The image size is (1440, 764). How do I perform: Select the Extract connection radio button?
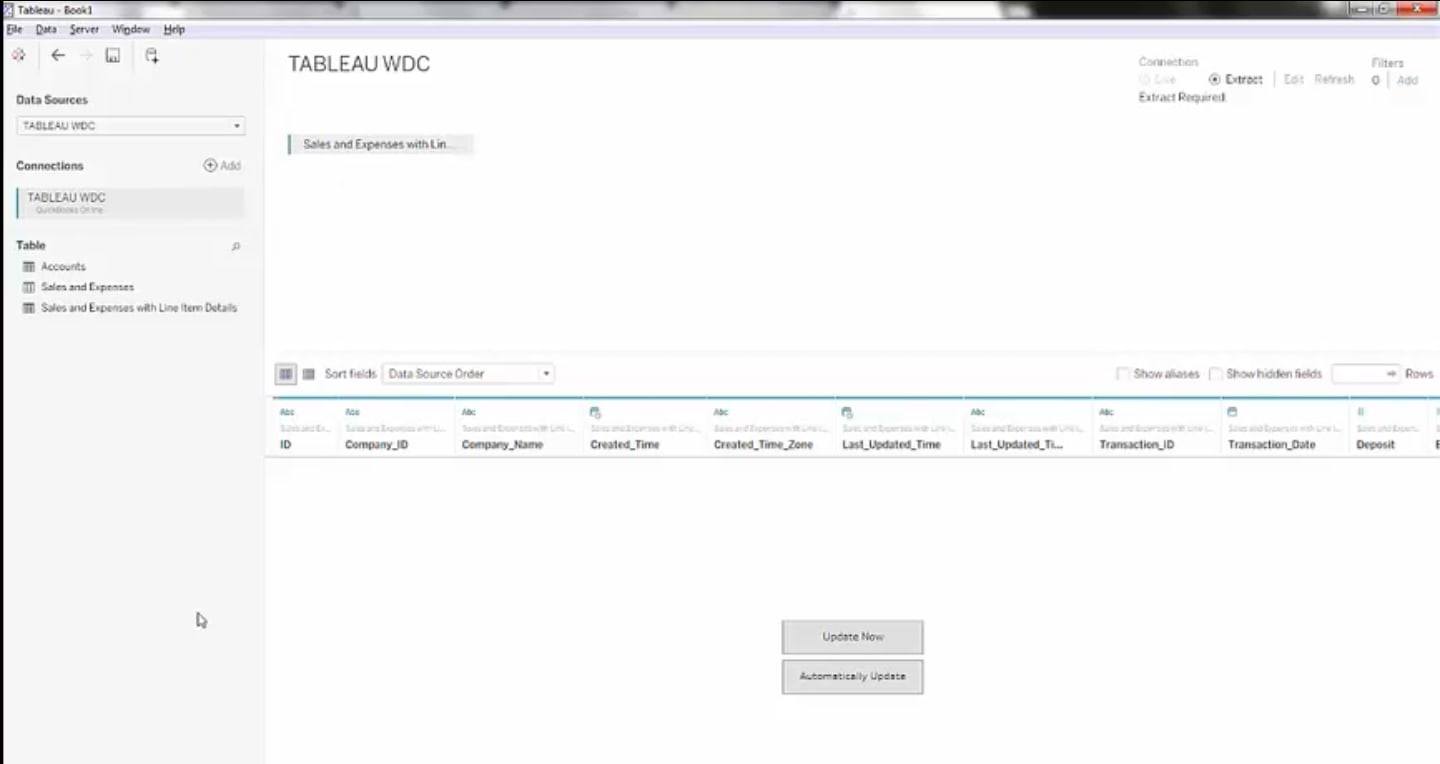click(x=1214, y=79)
